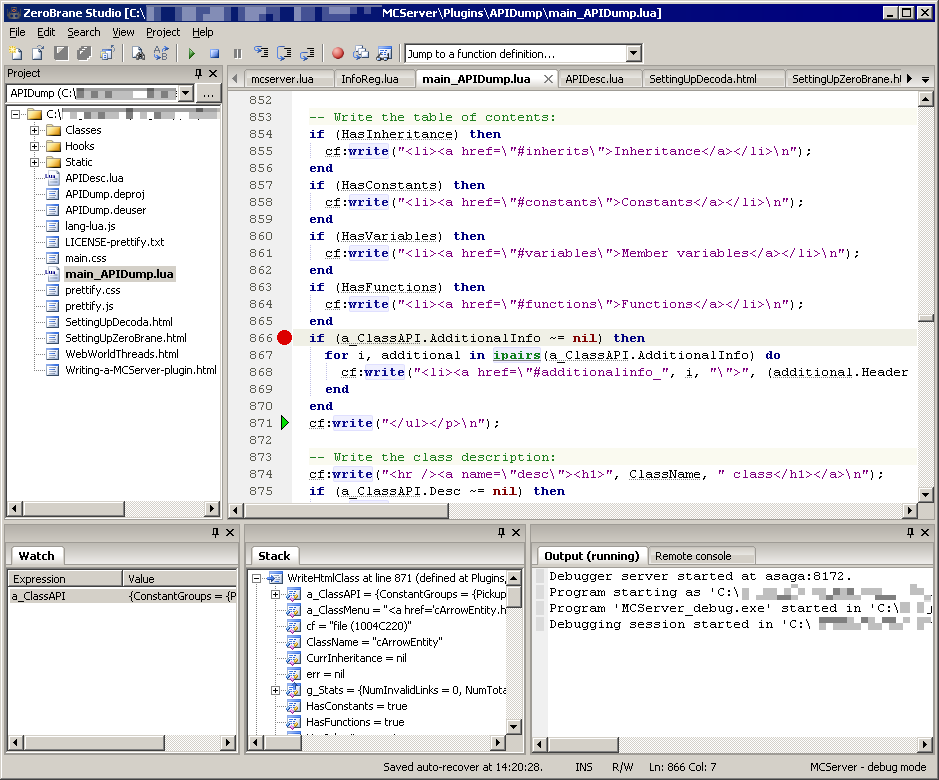Click the editor horizontal scrollbar thumb

click(x=346, y=510)
